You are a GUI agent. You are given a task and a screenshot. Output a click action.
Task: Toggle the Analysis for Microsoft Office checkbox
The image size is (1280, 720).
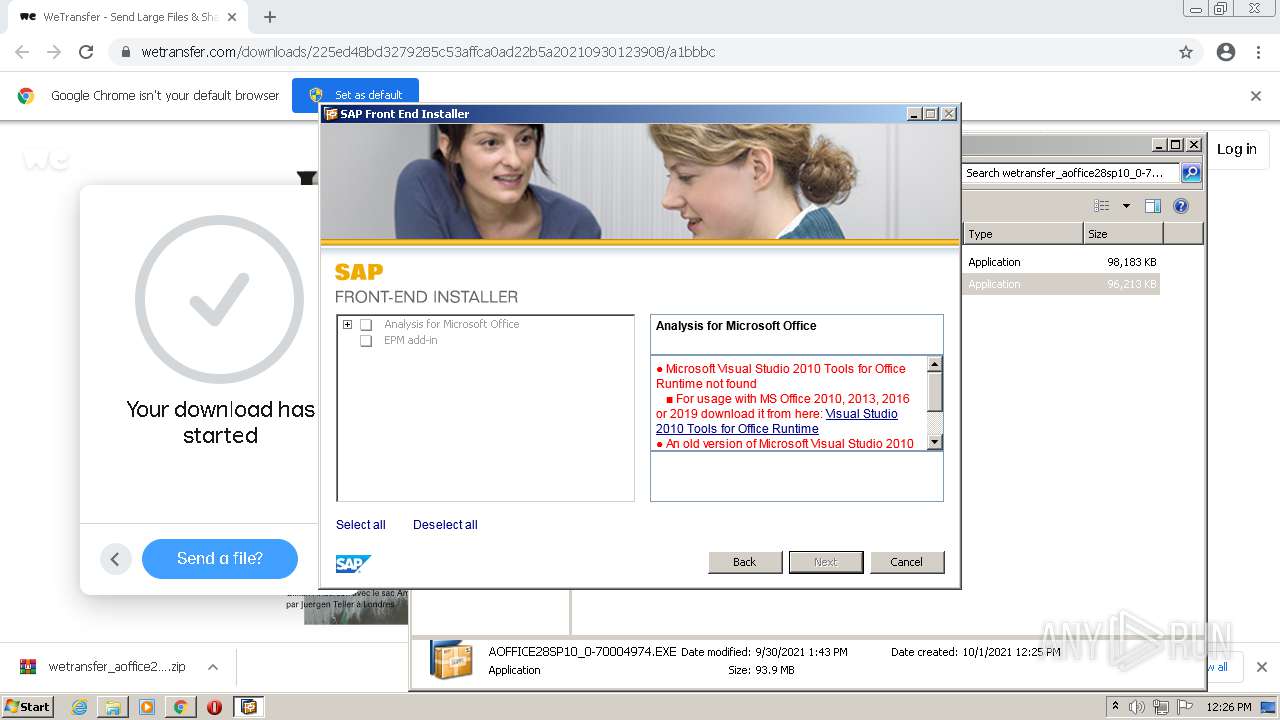pyautogui.click(x=366, y=325)
